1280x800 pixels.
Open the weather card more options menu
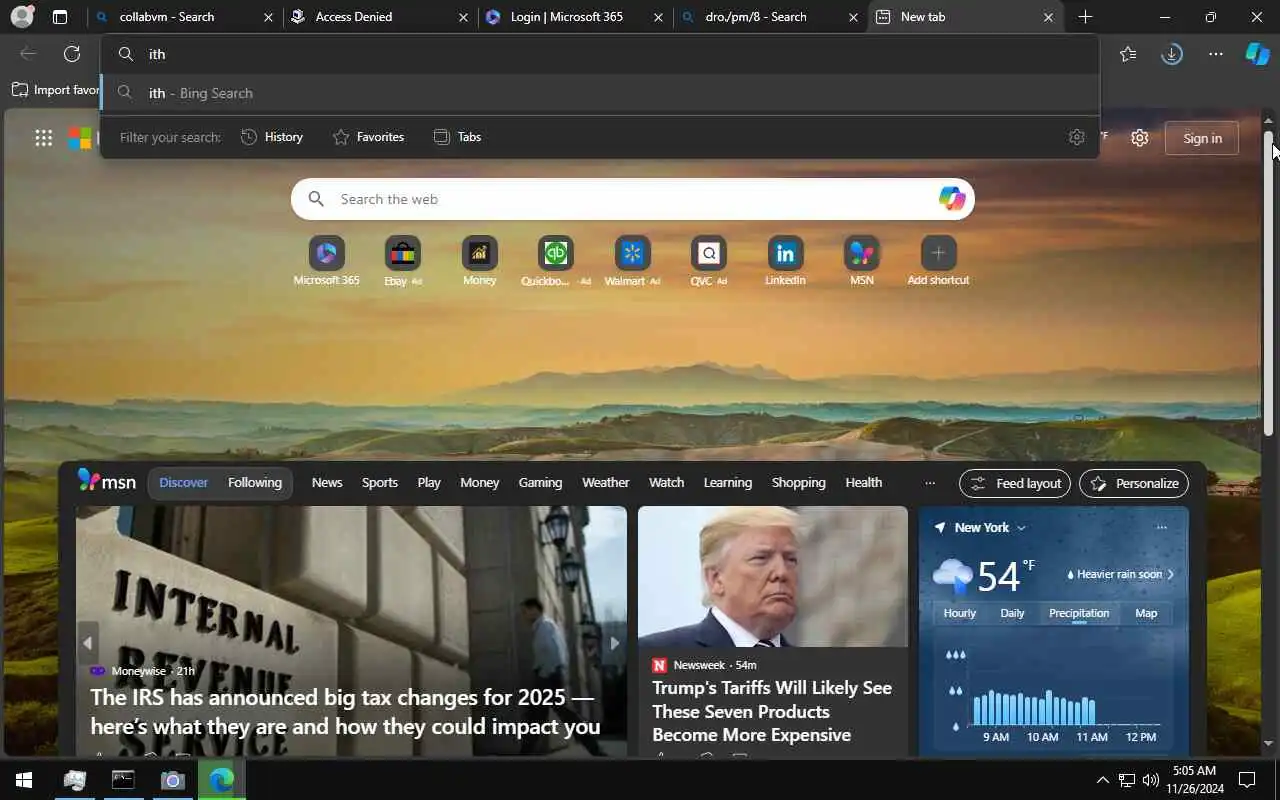click(1161, 528)
